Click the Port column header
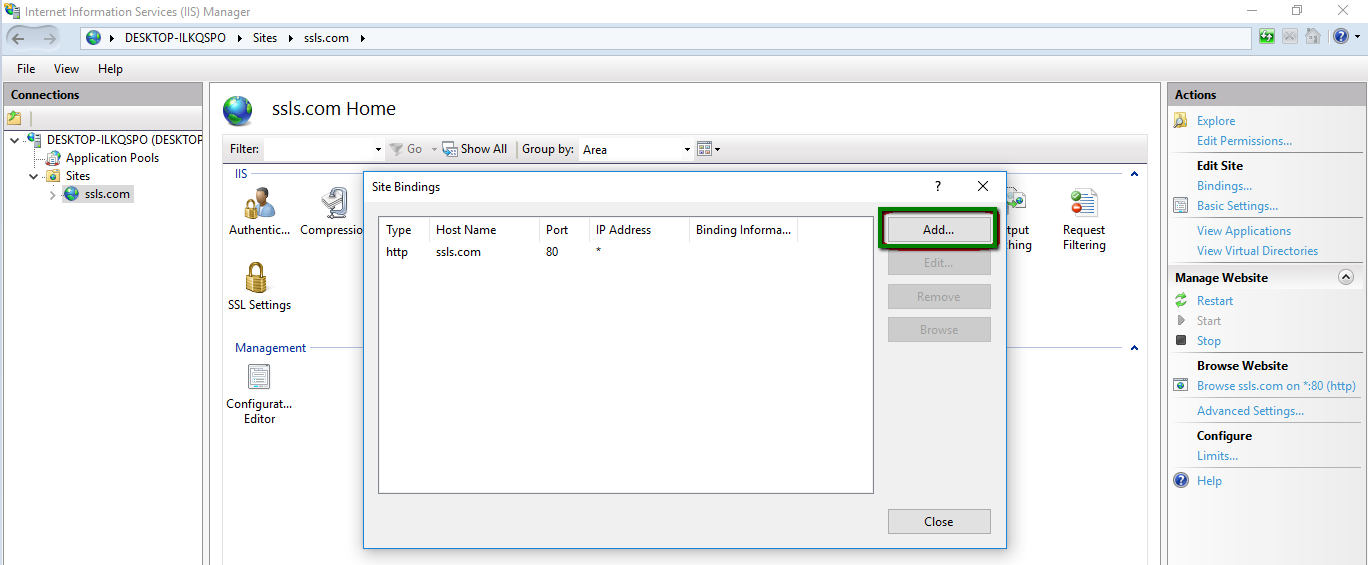This screenshot has width=1368, height=565. pos(565,230)
